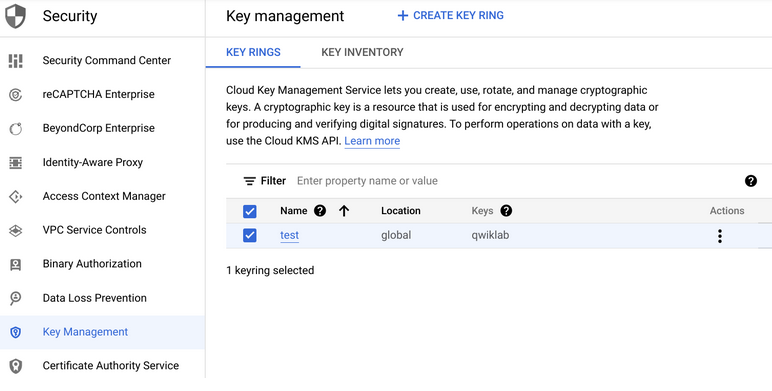
Task: Uncheck the test keyring row checkbox
Action: [x=250, y=235]
